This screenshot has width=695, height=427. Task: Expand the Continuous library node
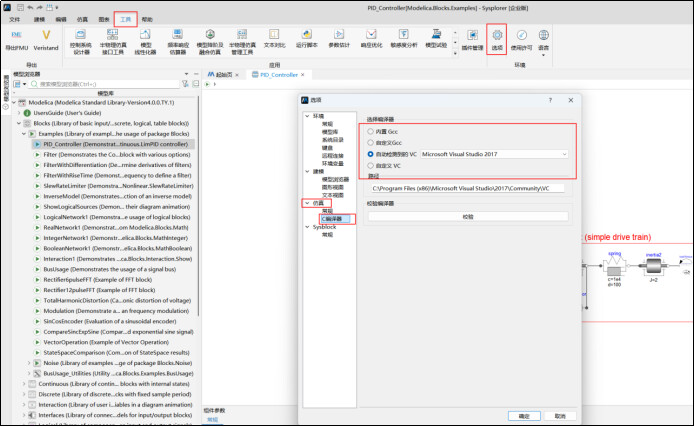point(24,384)
